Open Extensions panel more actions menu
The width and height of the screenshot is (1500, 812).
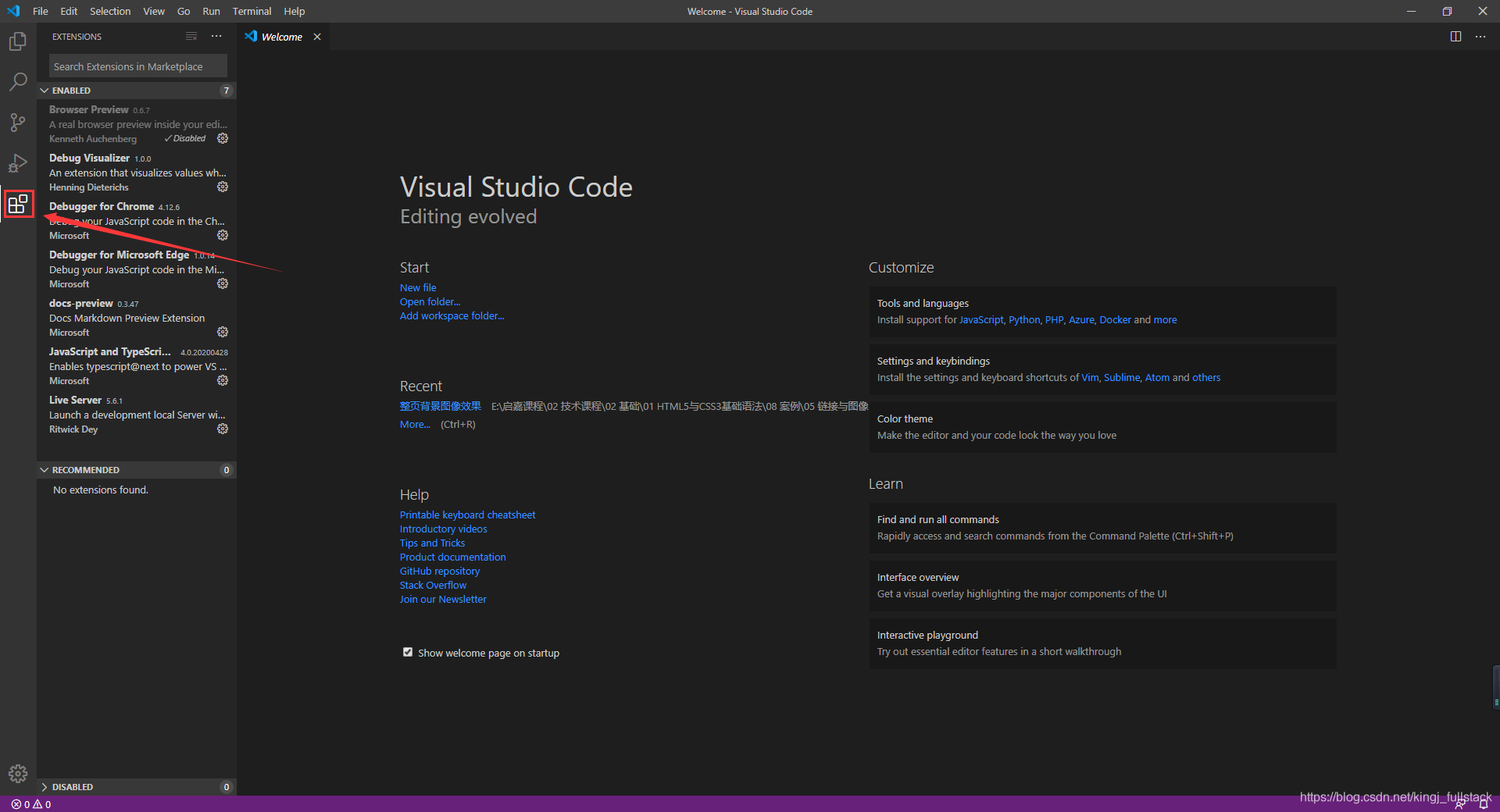(216, 37)
